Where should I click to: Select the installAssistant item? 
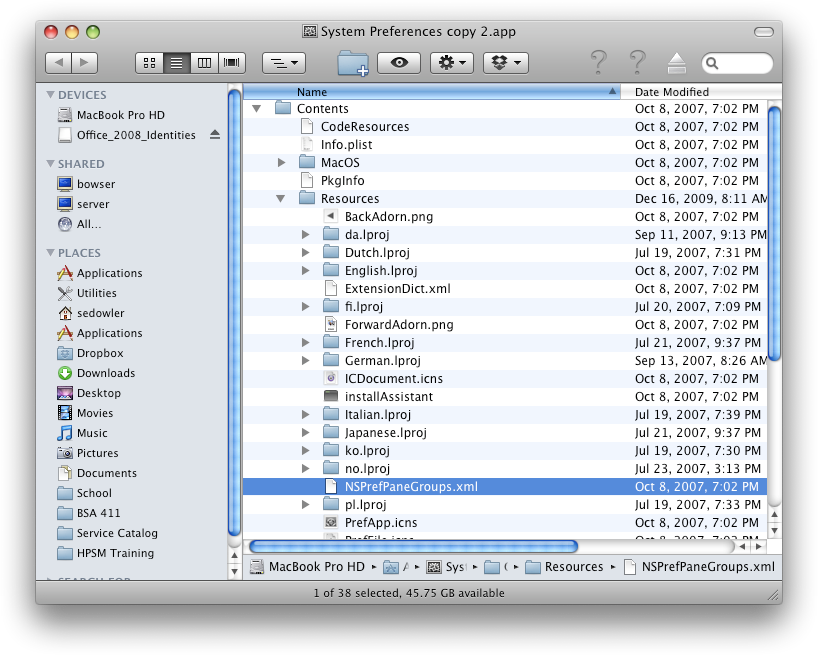click(505, 396)
